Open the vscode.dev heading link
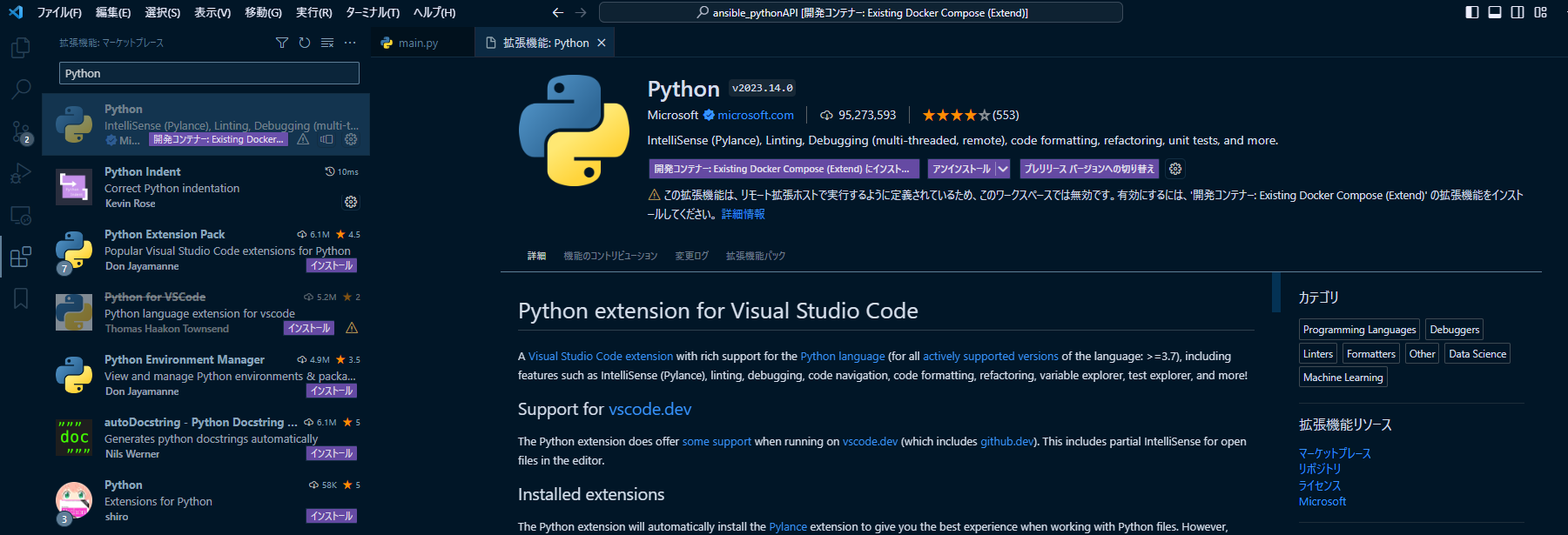1568x535 pixels. [649, 409]
